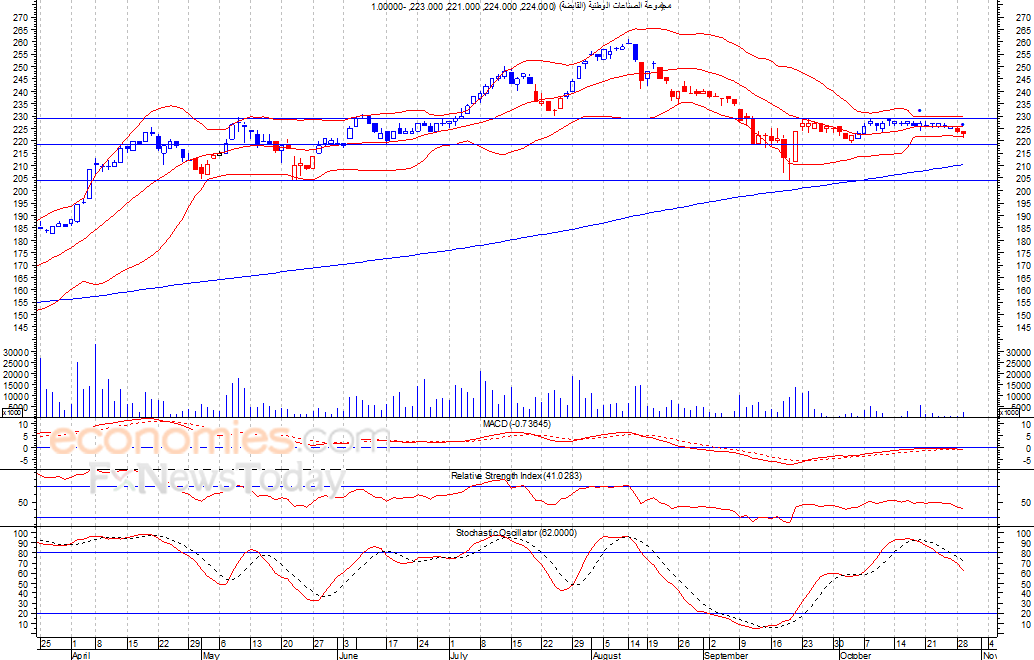Screen dimensions: 1034x660
Task: Click price 270 on the left axis
Action: pos(20,18)
